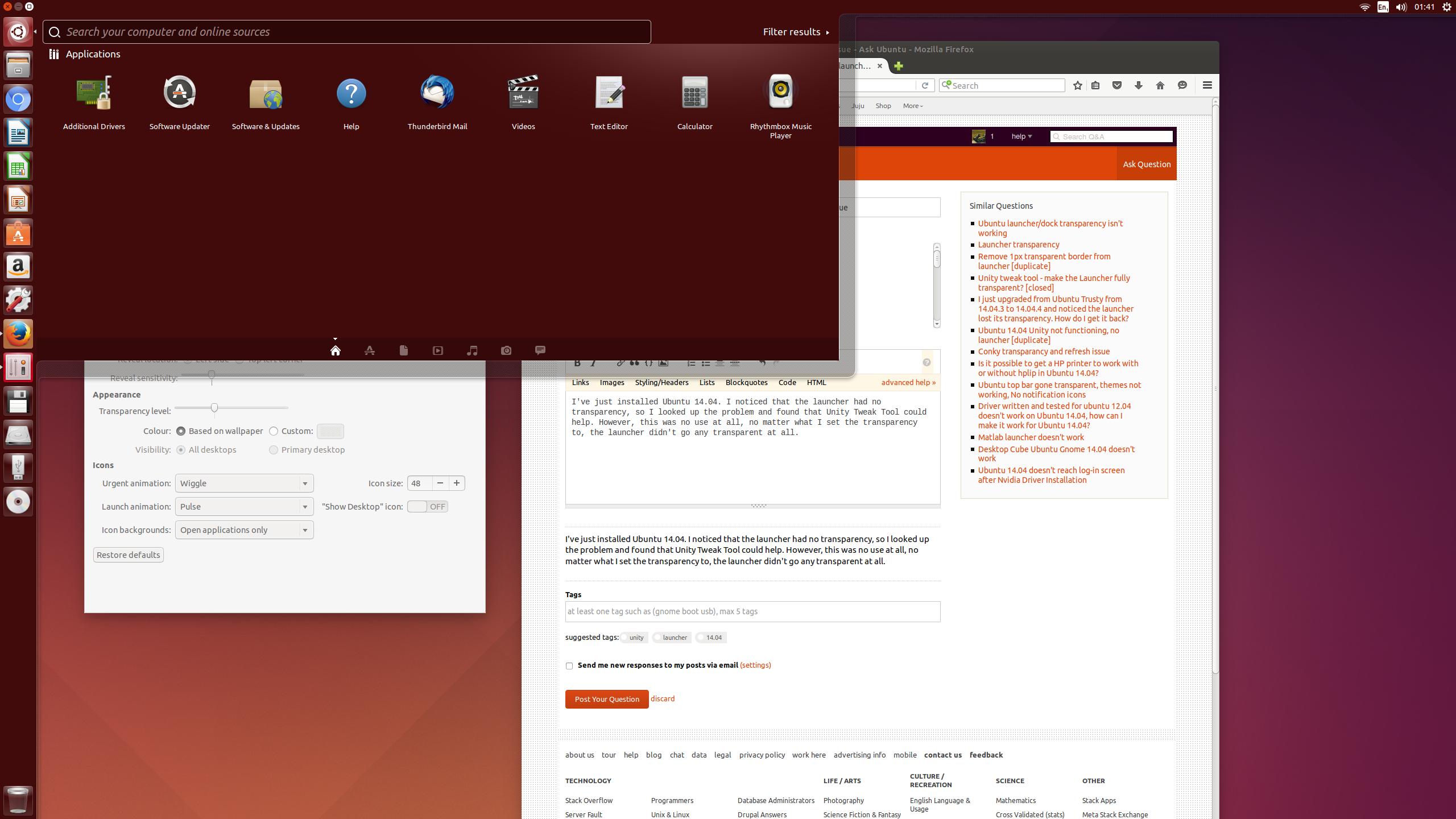Open Ubuntu Software Center in launcher
Viewport: 1456px width, 819px height.
point(18,233)
